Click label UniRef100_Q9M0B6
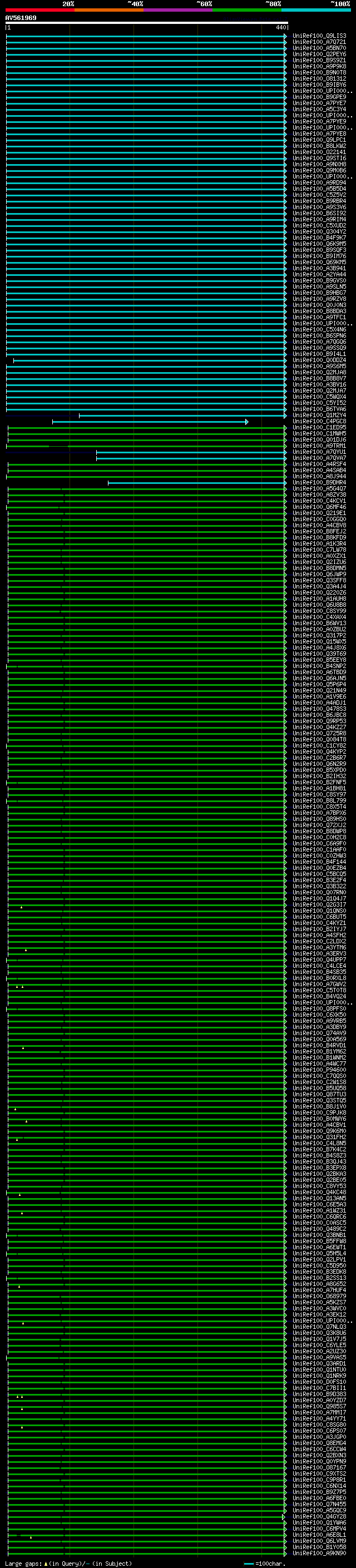The width and height of the screenshot is (356, 1568). 319,170
